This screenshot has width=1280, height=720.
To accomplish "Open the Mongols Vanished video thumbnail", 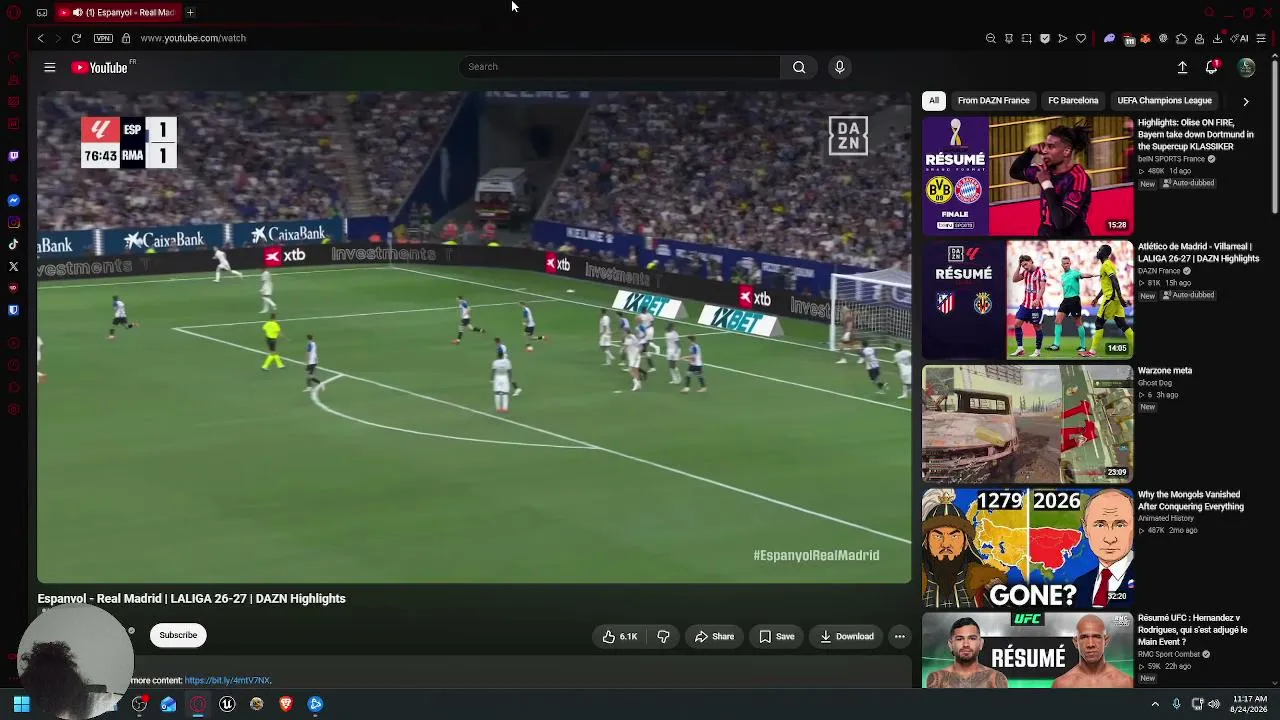I will coord(1028,548).
